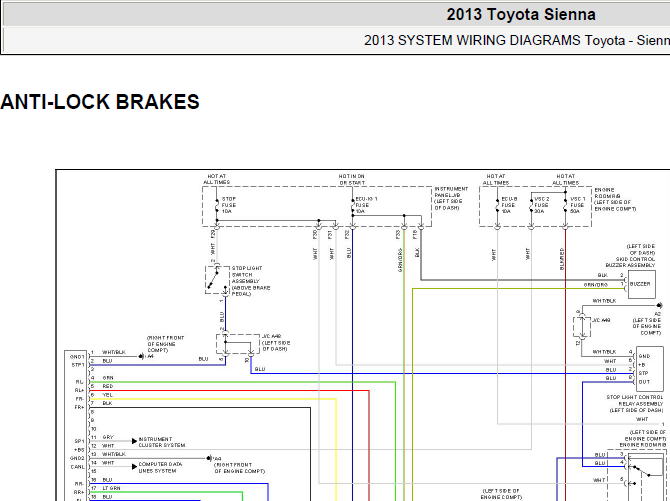Select the '2013 SYSTEM WIRING DIAGRAMS' subtitle line
This screenshot has height=501, width=670.
point(517,40)
